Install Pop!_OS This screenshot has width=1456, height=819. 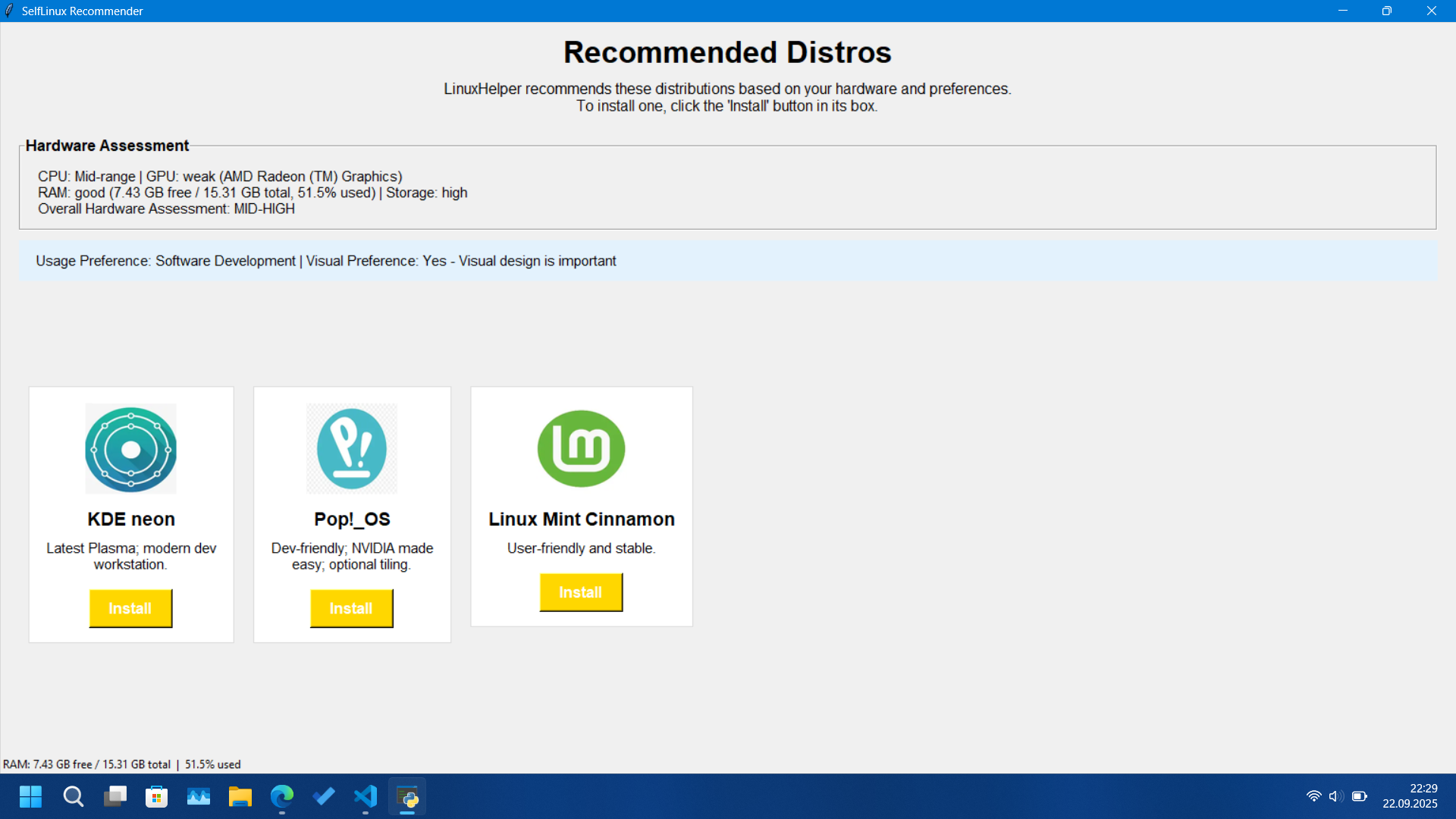351,607
